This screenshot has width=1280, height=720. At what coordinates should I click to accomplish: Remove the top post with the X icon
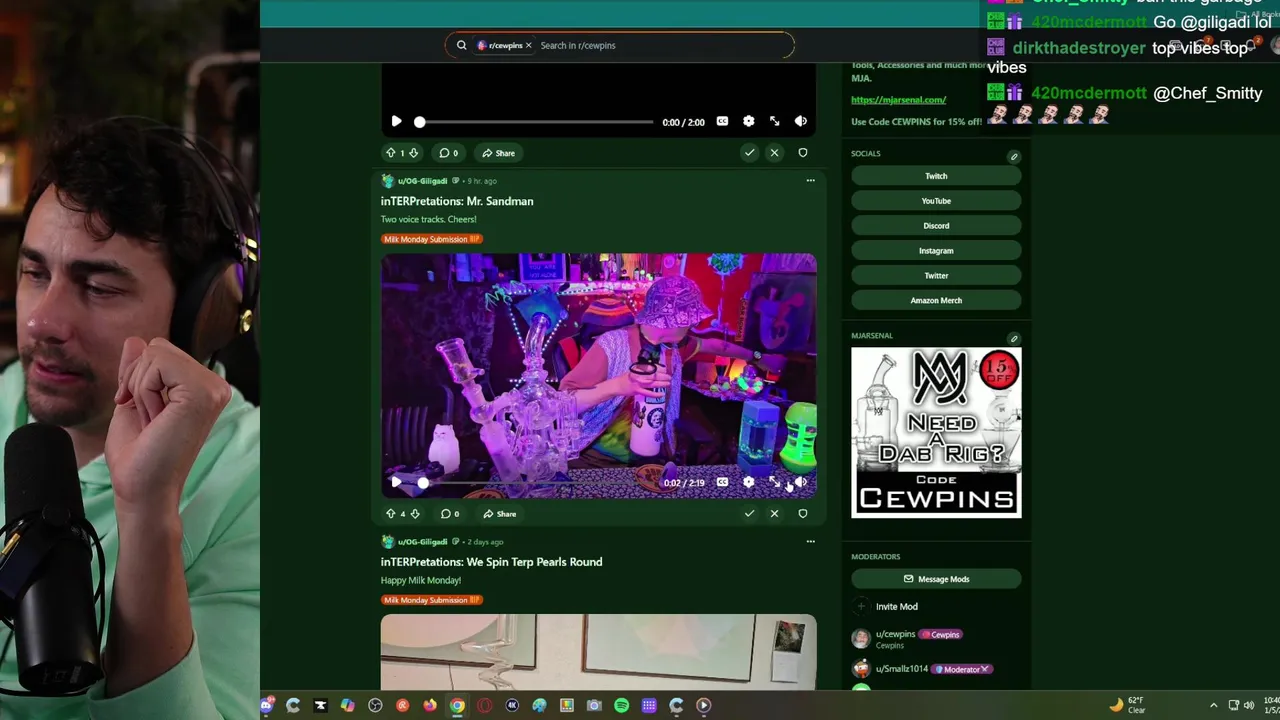[774, 153]
